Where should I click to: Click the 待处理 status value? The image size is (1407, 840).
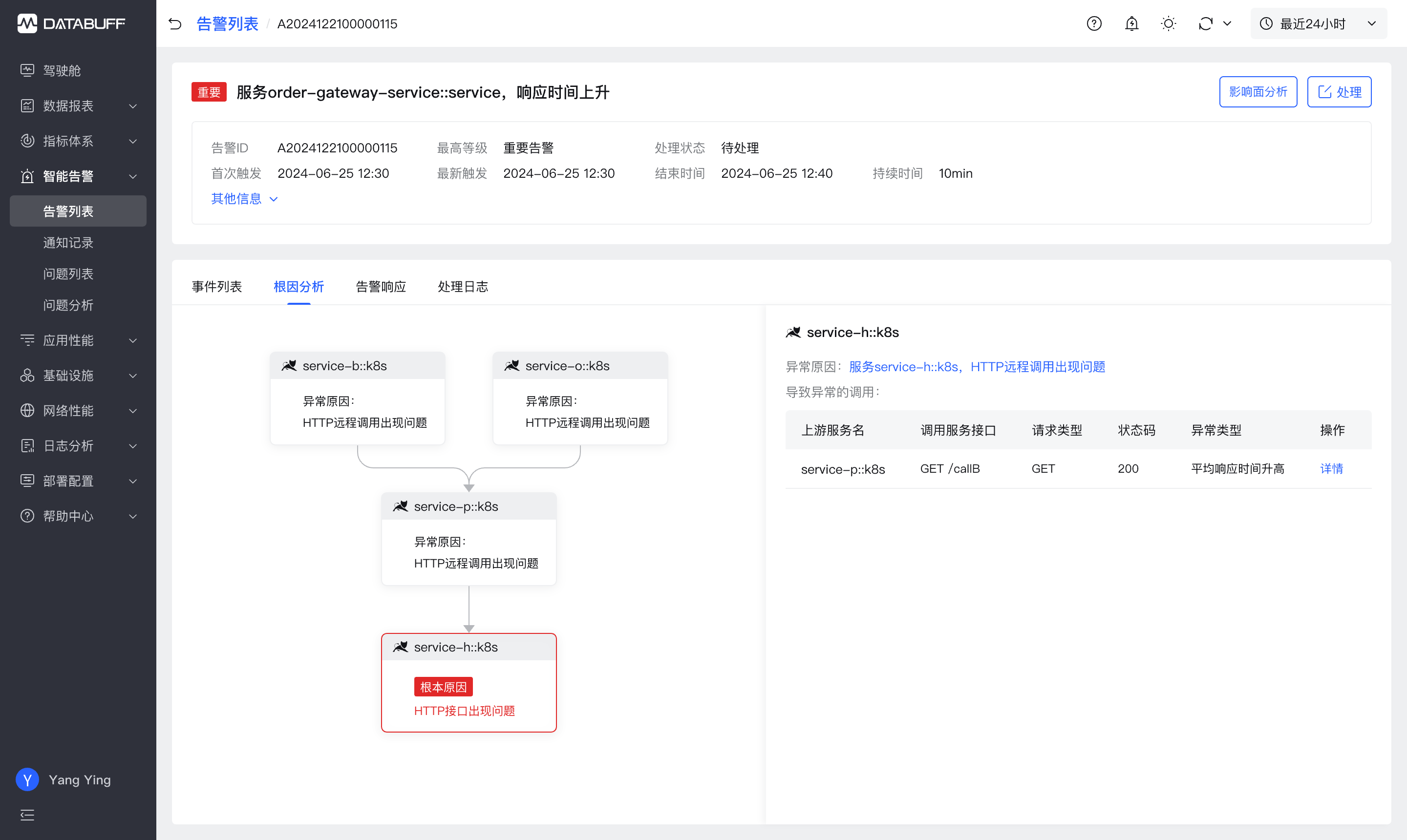(x=740, y=148)
